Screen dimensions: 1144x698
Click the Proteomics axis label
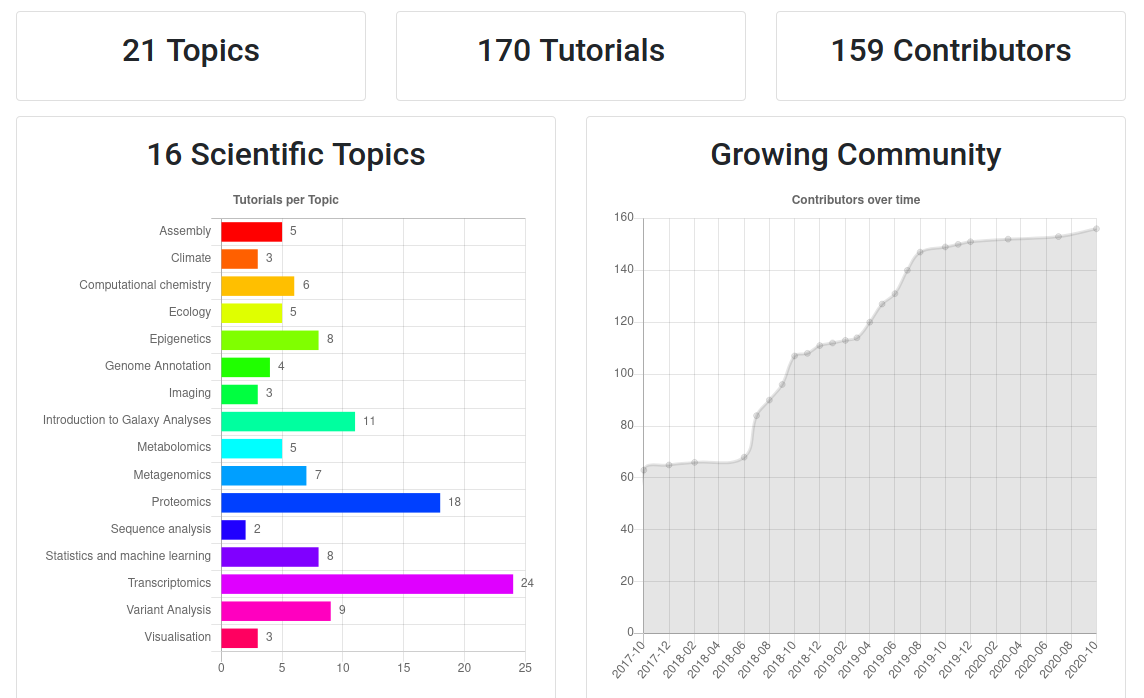[x=181, y=502]
